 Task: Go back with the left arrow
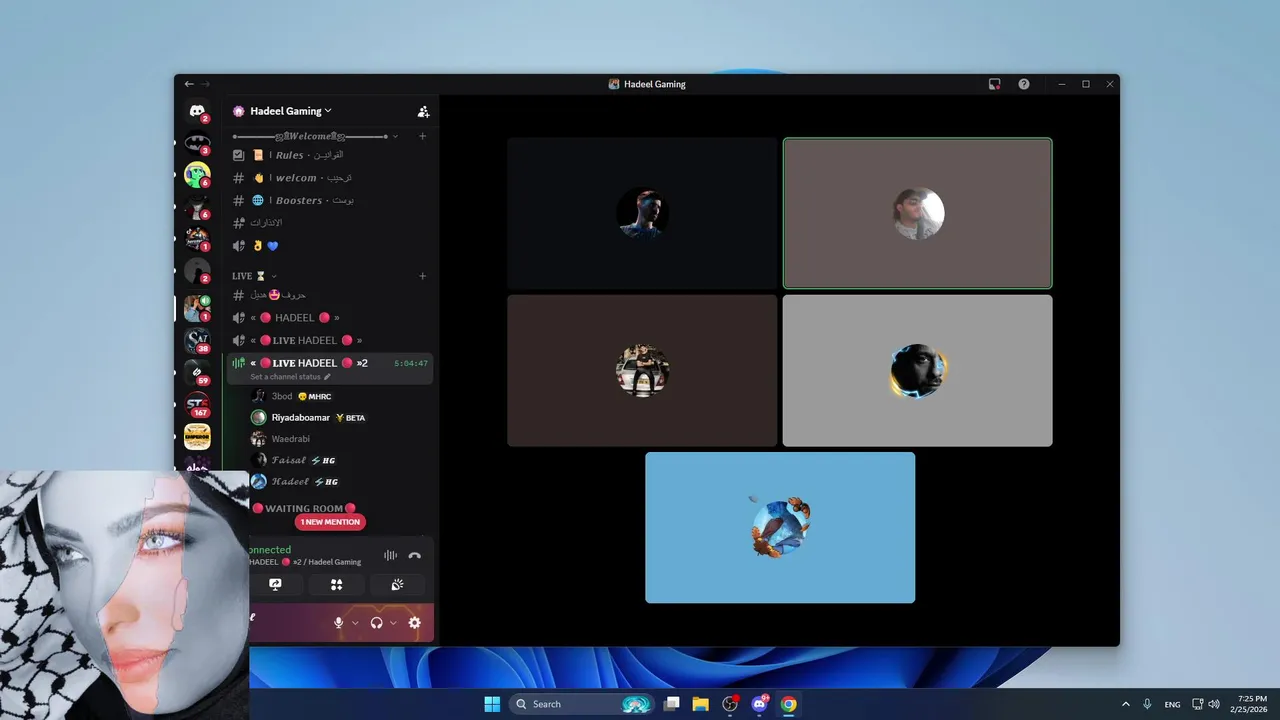(x=189, y=84)
